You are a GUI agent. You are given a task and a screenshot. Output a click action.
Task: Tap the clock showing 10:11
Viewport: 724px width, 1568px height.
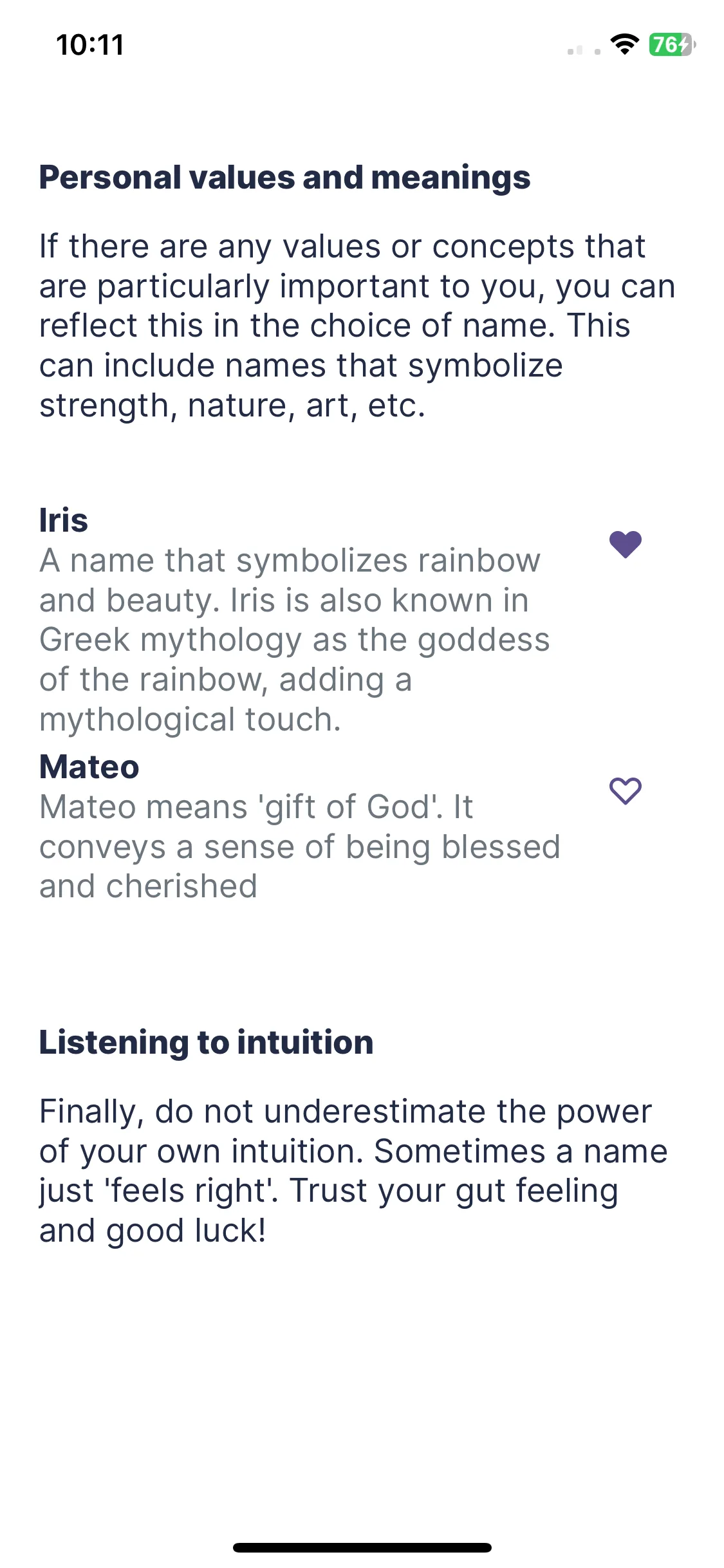coord(90,45)
